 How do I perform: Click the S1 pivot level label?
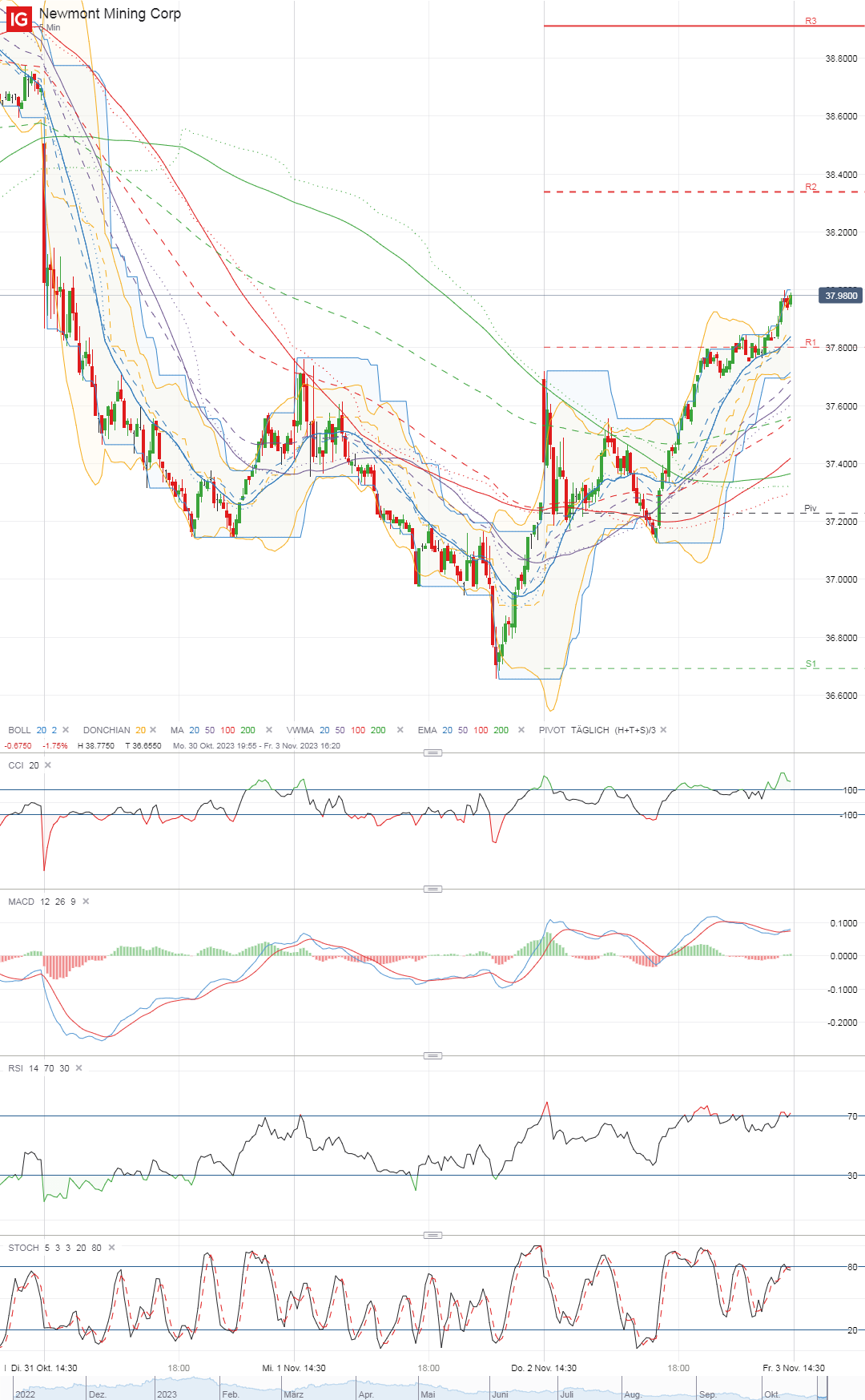(x=811, y=664)
